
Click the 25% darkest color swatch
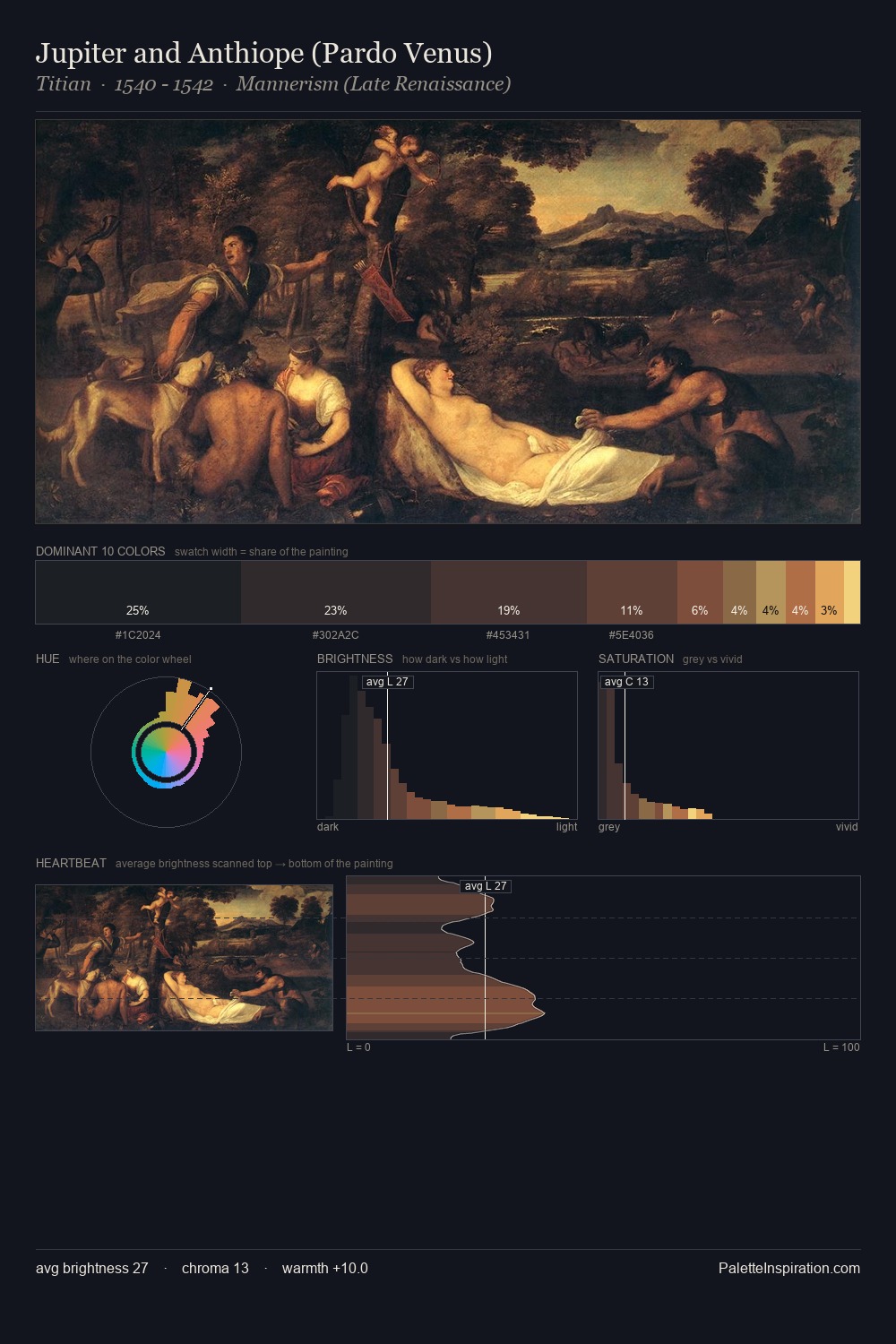tap(138, 592)
